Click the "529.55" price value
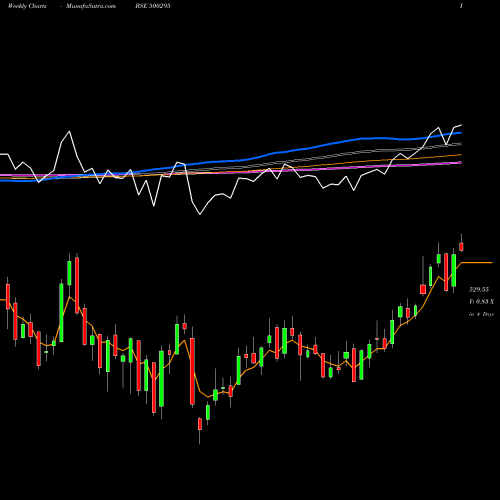Screen dimensions: 500x500 tap(479, 289)
